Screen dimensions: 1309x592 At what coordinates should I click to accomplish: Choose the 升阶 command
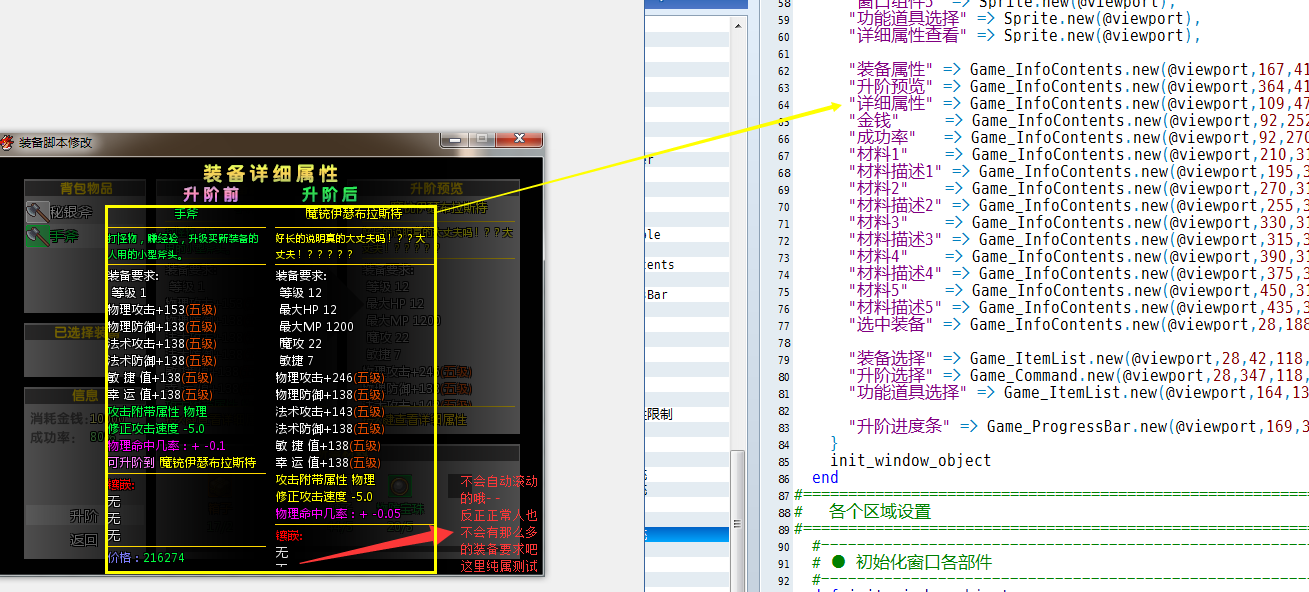coord(84,516)
